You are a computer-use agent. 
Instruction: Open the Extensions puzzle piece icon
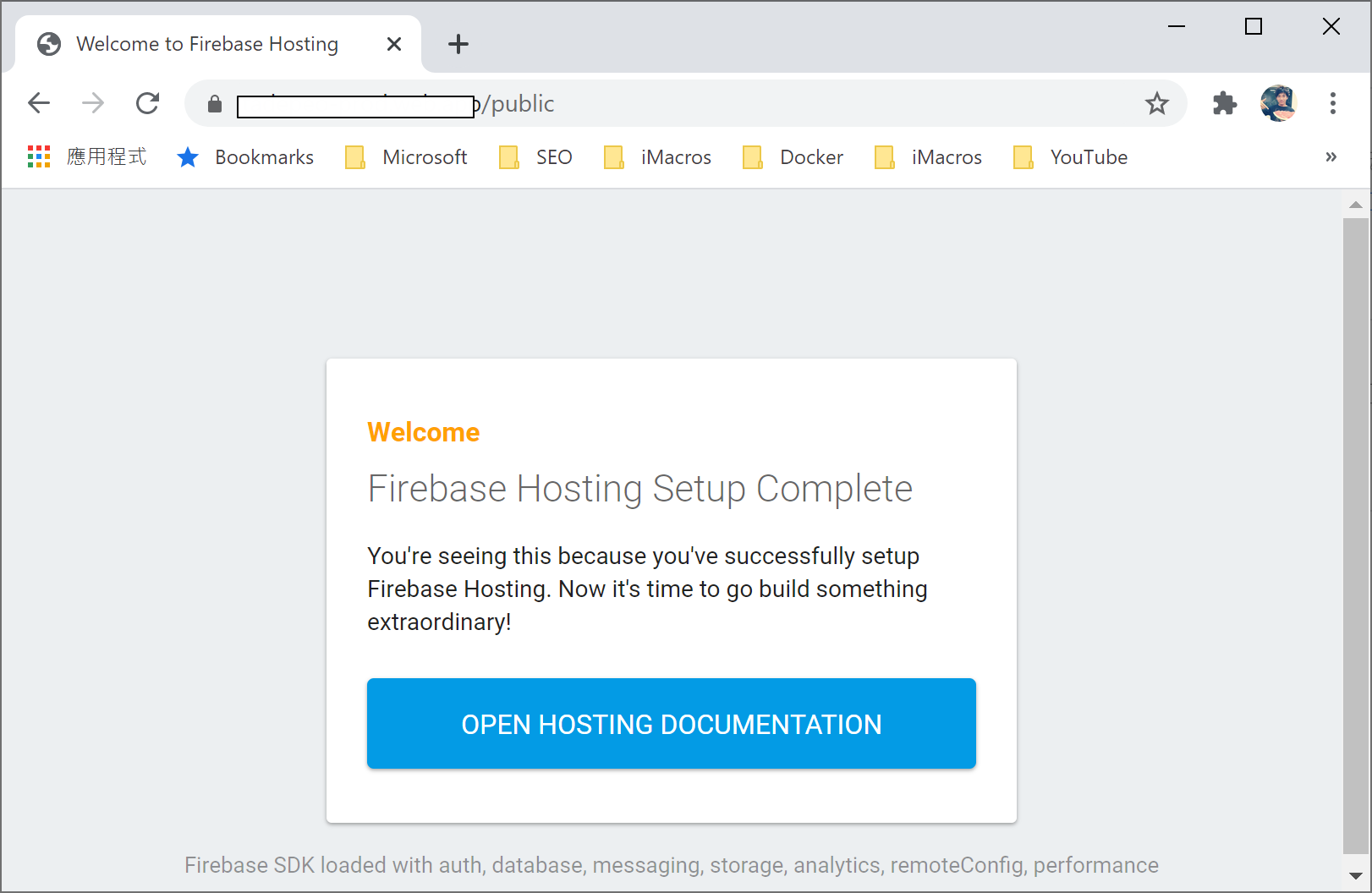1224,103
